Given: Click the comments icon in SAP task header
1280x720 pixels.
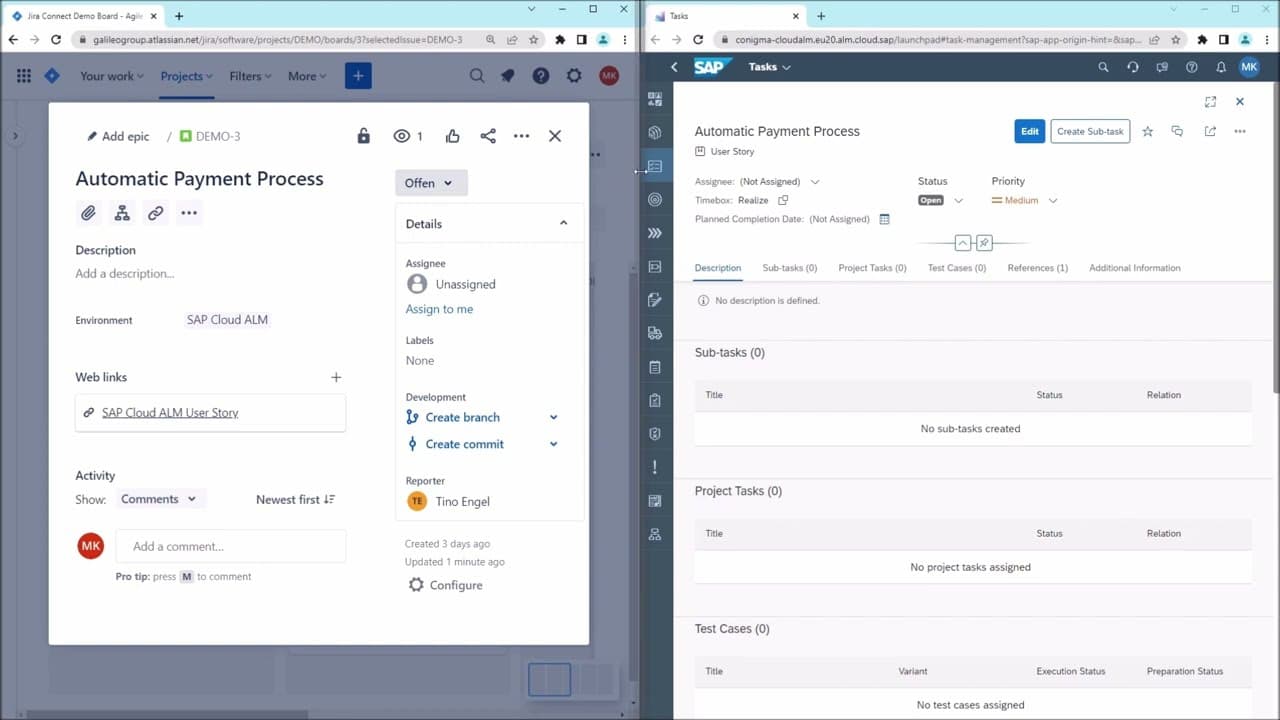Looking at the screenshot, I should click(1177, 131).
